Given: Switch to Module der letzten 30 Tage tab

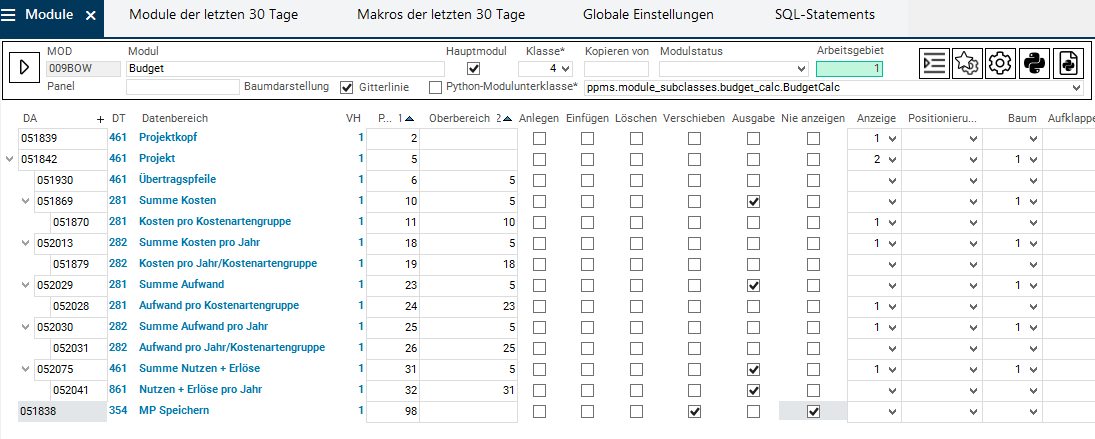Looking at the screenshot, I should [214, 15].
